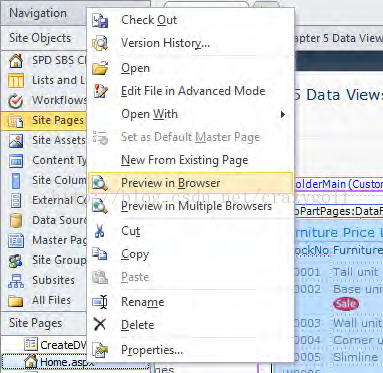This screenshot has width=383, height=373.
Task: Choose Cut from the context menu
Action: tap(191, 231)
